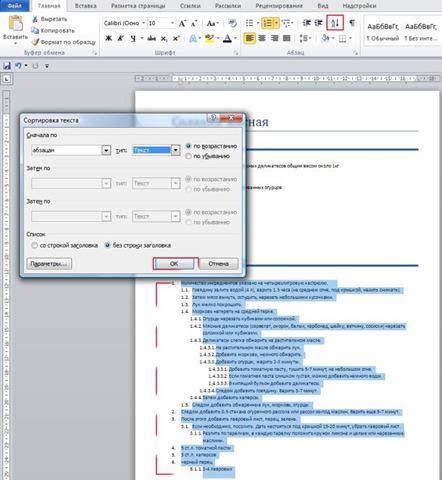Select first 'по убыванию' radio button

189,156
